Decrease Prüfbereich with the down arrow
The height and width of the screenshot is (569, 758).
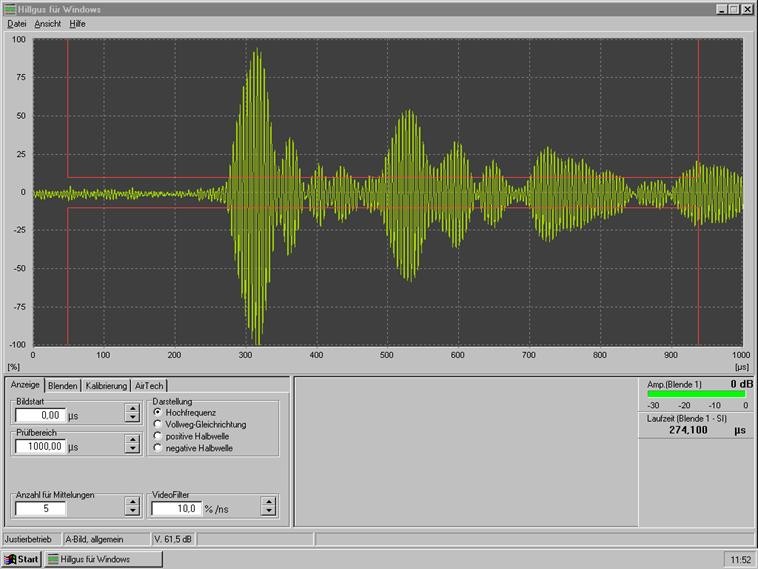coord(132,451)
